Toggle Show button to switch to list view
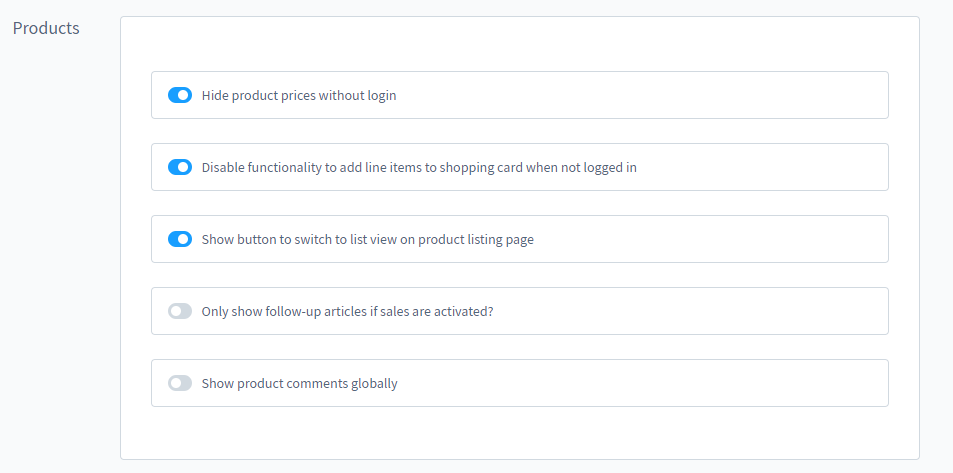The height and width of the screenshot is (473, 953). [180, 239]
